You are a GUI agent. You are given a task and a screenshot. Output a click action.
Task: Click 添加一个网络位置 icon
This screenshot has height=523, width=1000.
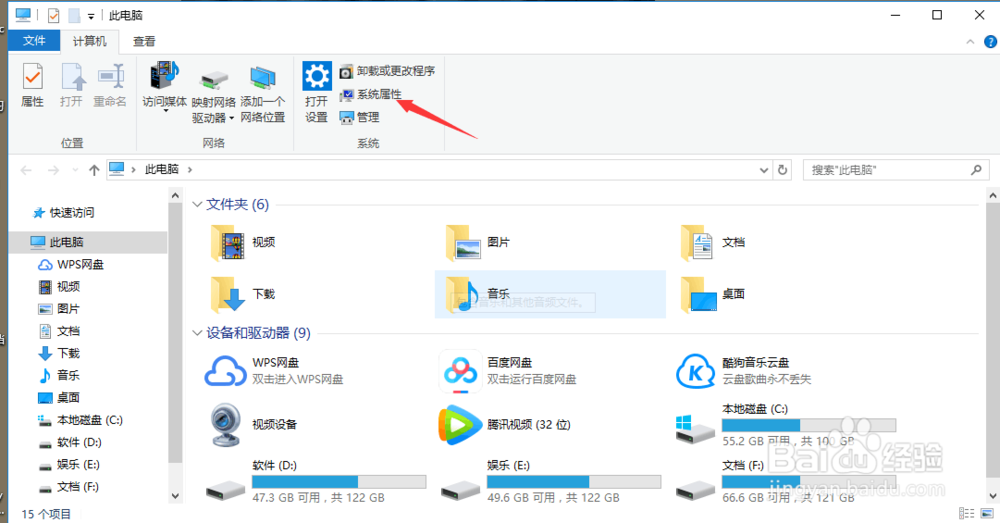coord(263,78)
